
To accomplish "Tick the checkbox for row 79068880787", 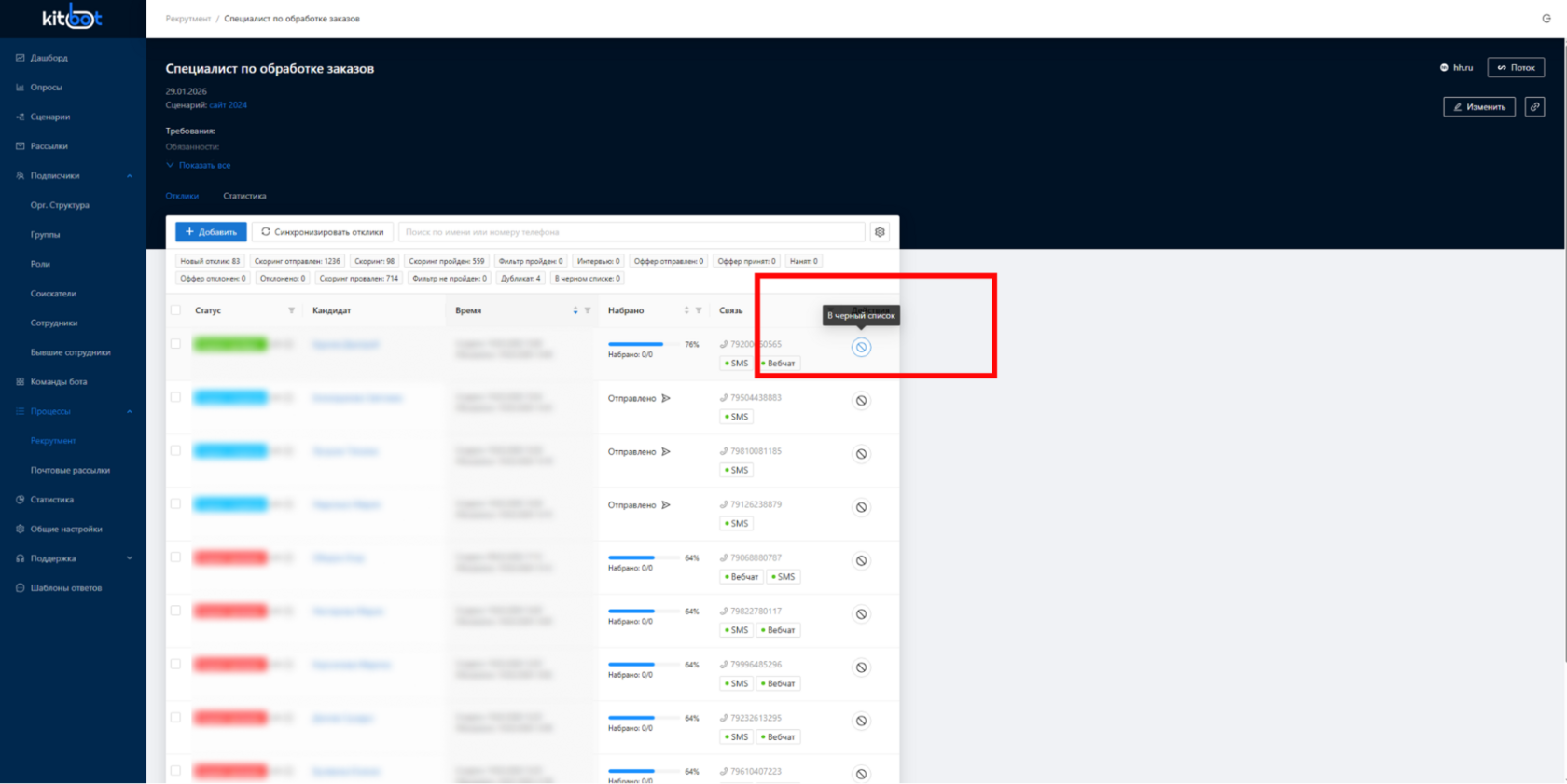I will click(x=175, y=557).
